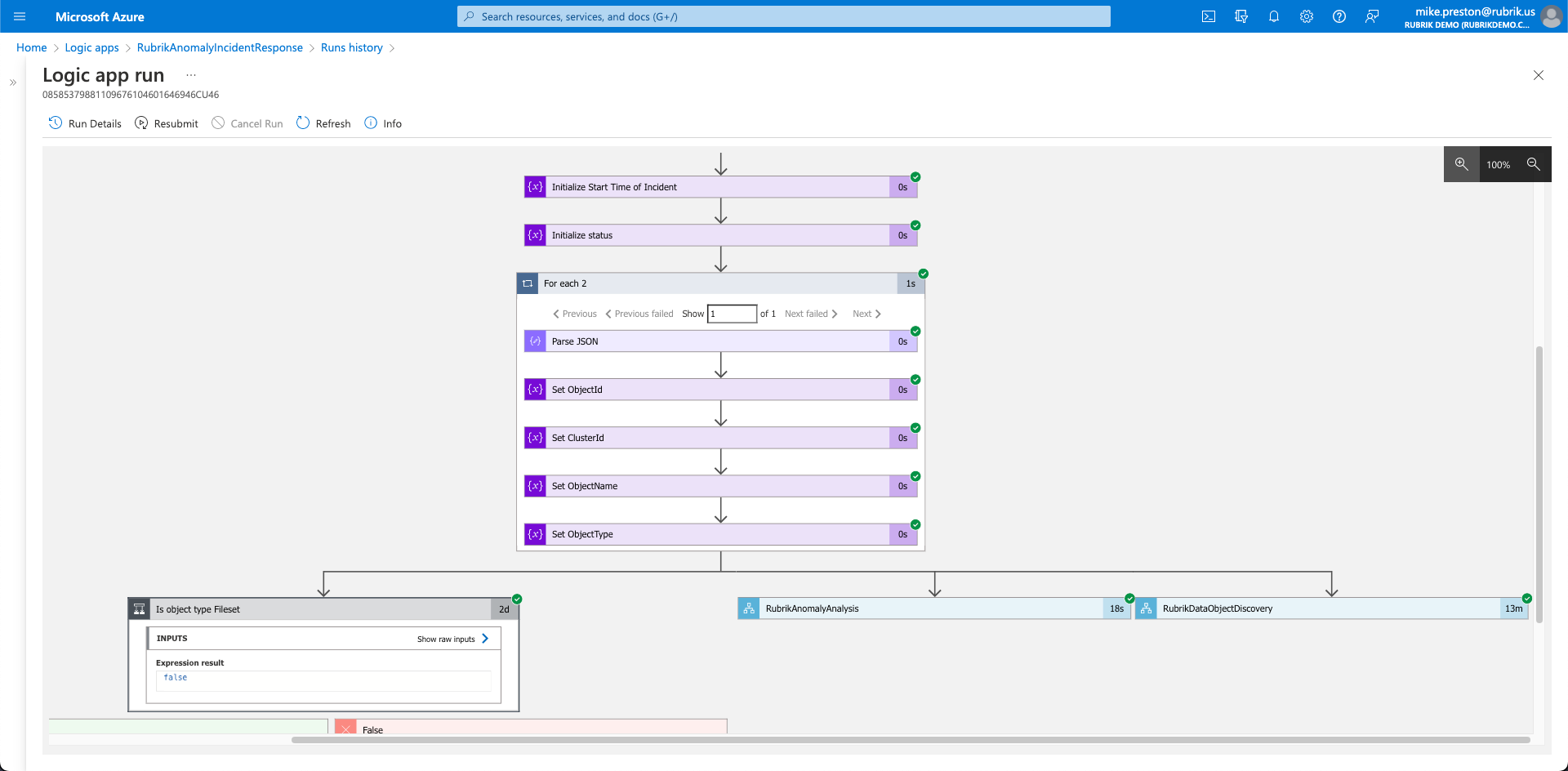Open the Feedback icon

[1372, 16]
